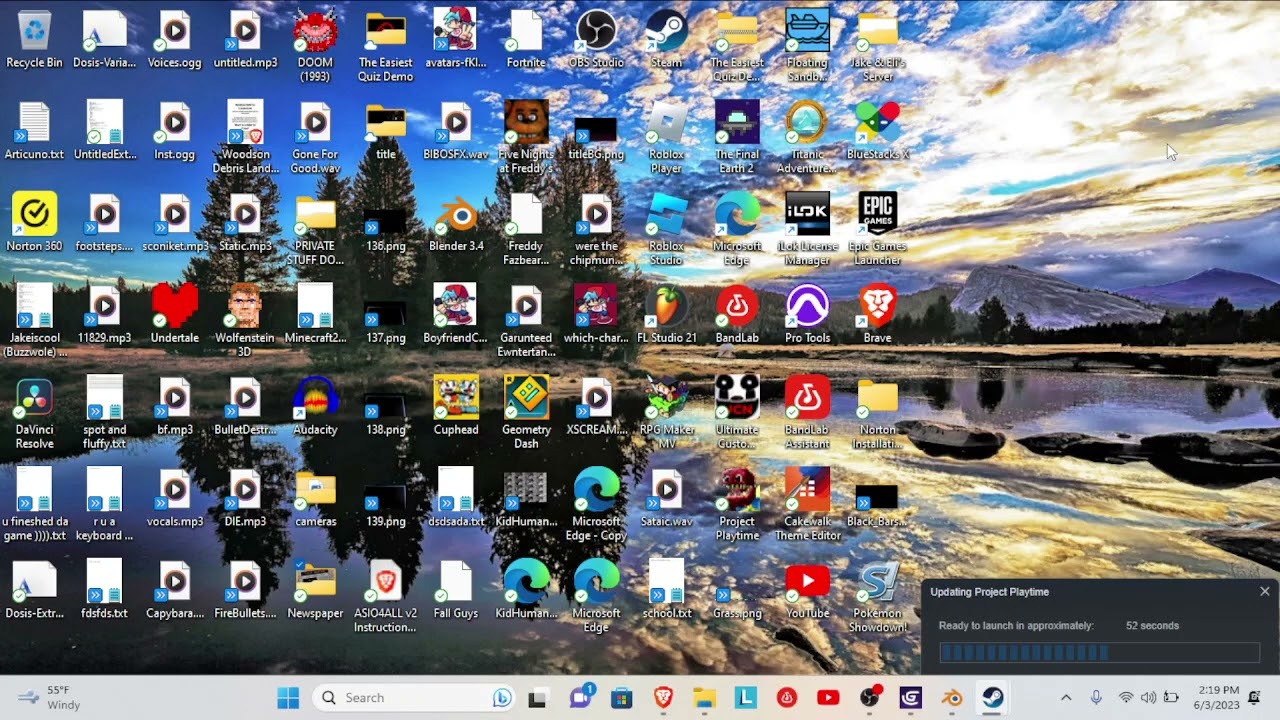The height and width of the screenshot is (720, 1280).
Task: Select the Roblox Player desktop shortcut
Action: (x=666, y=138)
